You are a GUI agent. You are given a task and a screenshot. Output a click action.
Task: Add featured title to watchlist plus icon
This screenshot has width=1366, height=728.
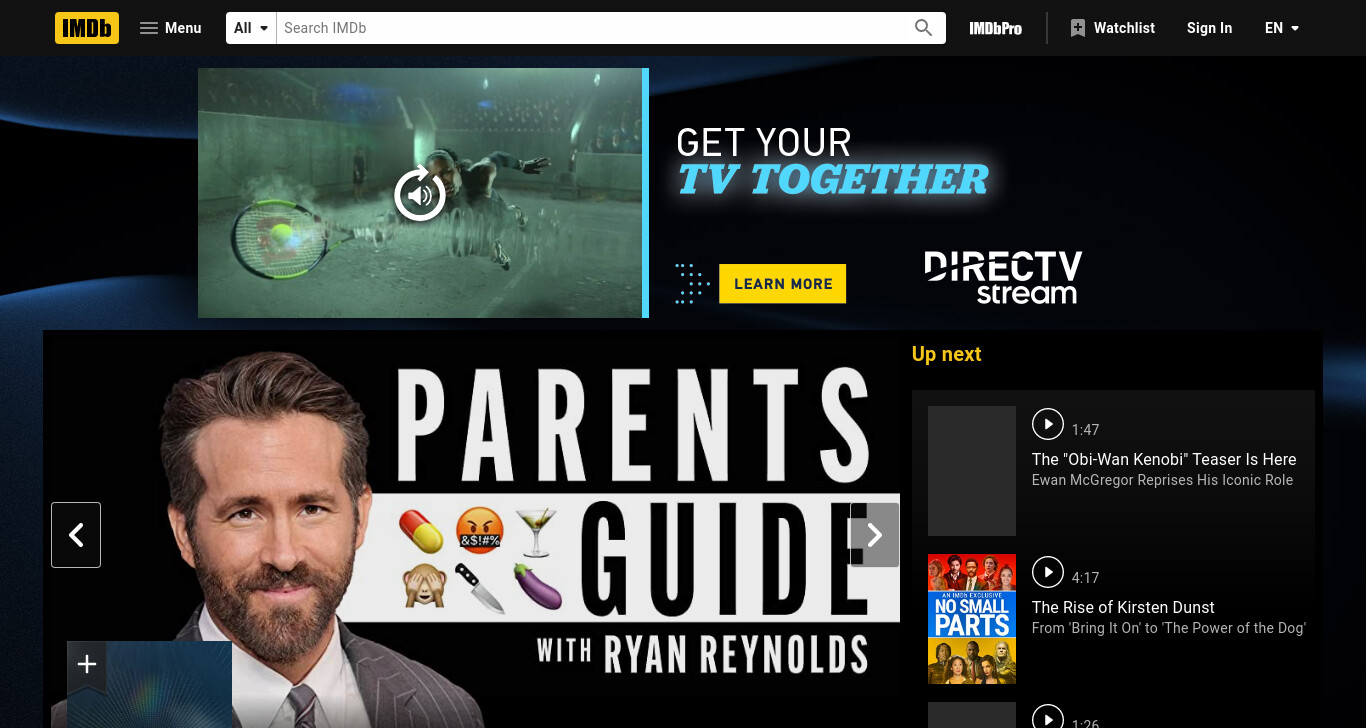(x=87, y=664)
